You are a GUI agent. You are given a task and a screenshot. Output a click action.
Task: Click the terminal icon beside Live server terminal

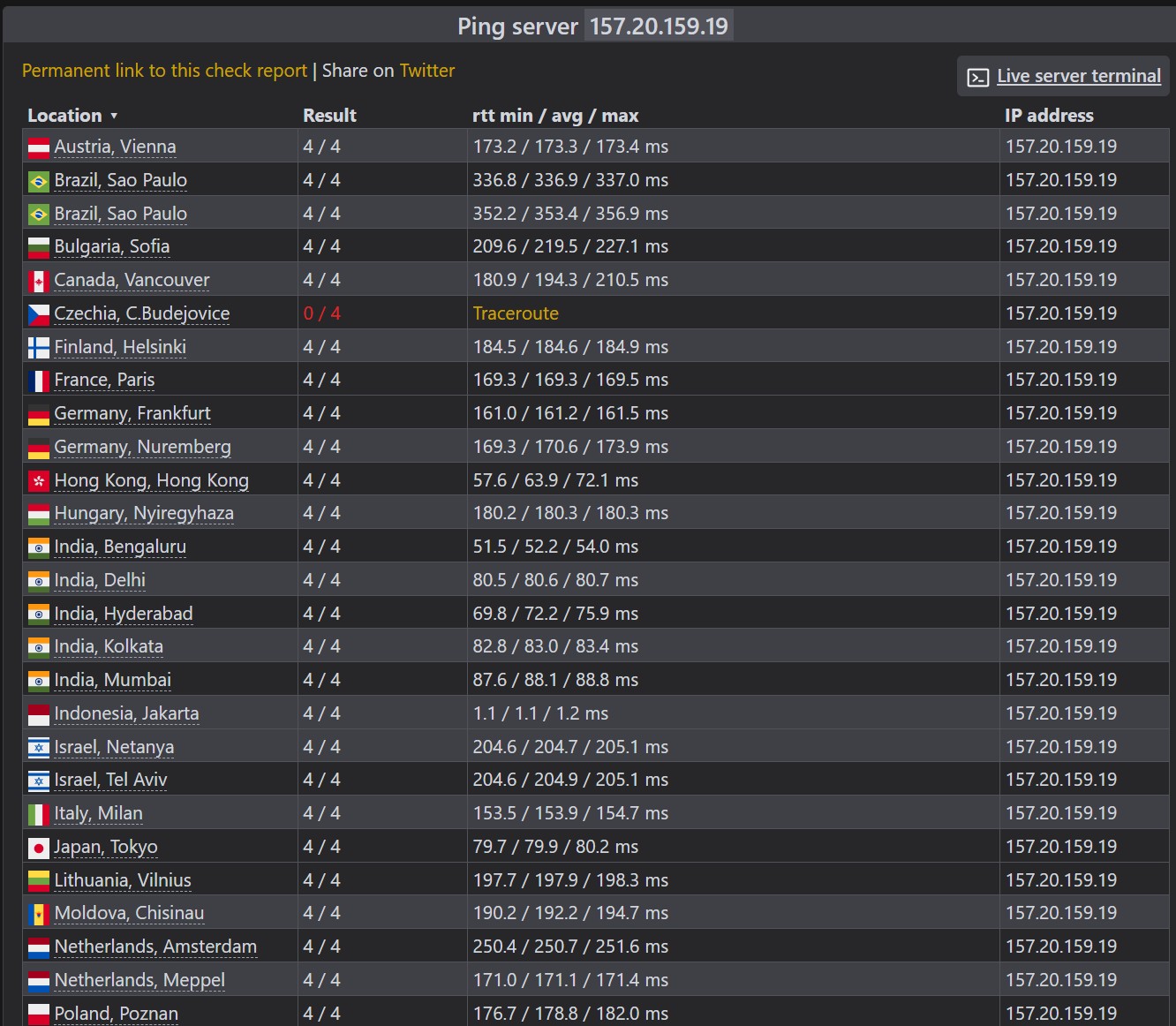tap(978, 78)
